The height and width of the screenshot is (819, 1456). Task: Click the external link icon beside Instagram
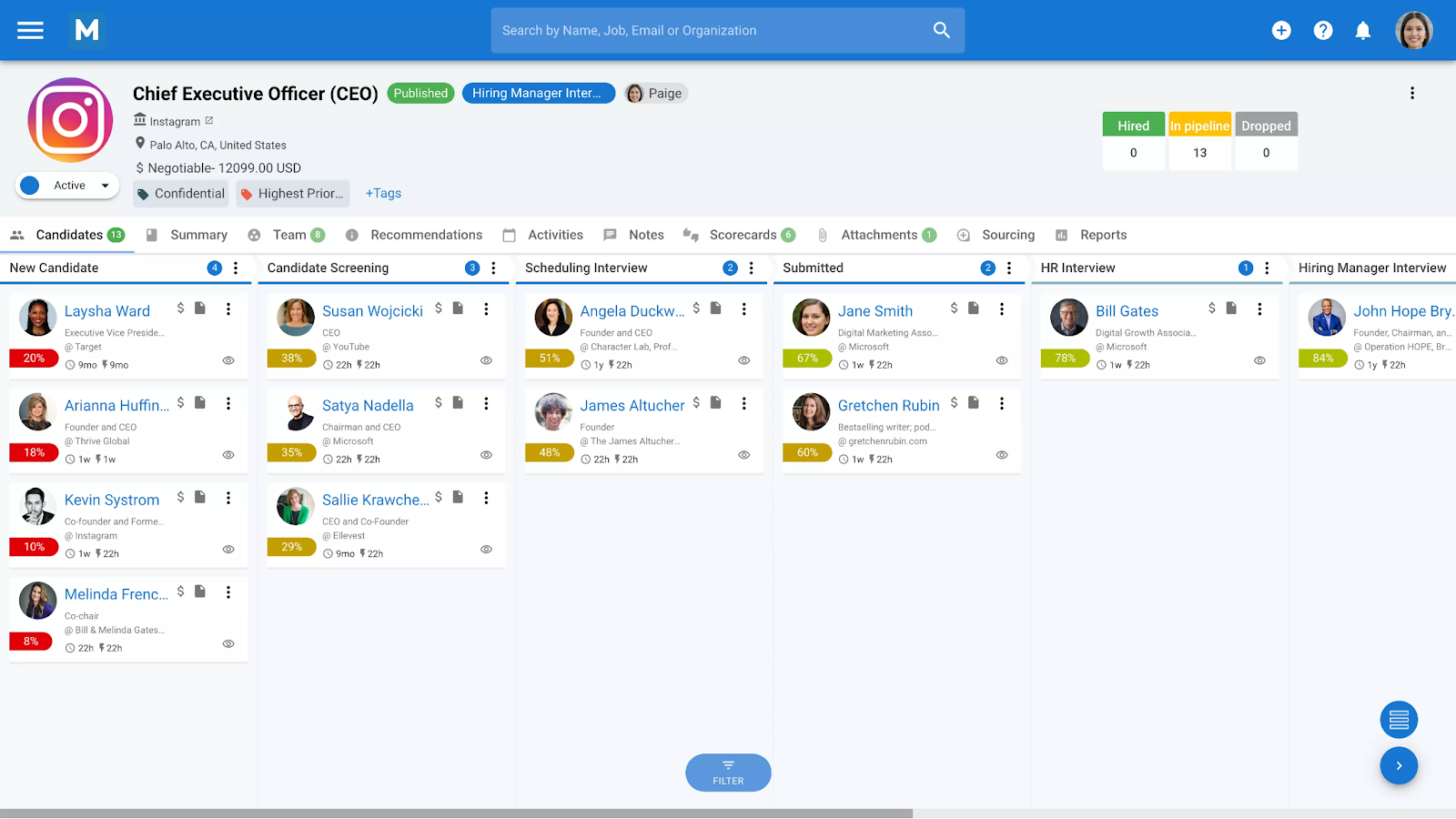pyautogui.click(x=209, y=121)
